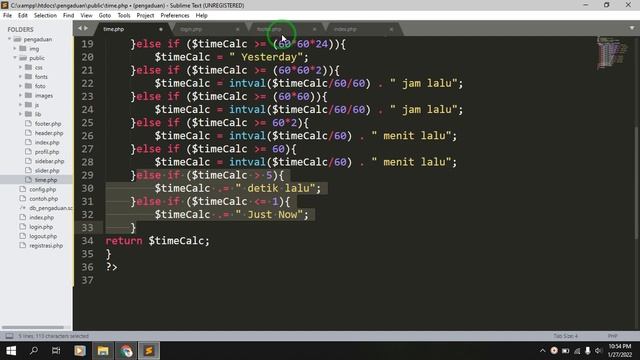Open the Project menu
640x360 pixels.
pos(145,16)
